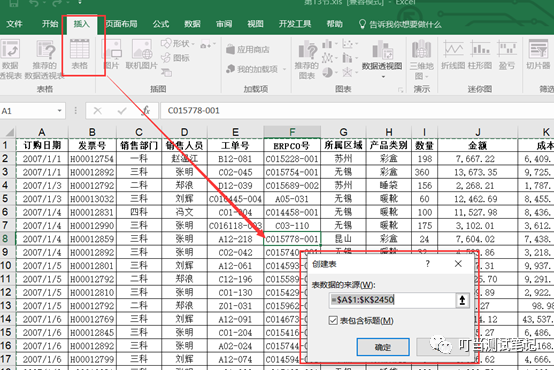Click the collapse-dialog range selector button
Image resolution: width=554 pixels, height=370 pixels.
462,300
